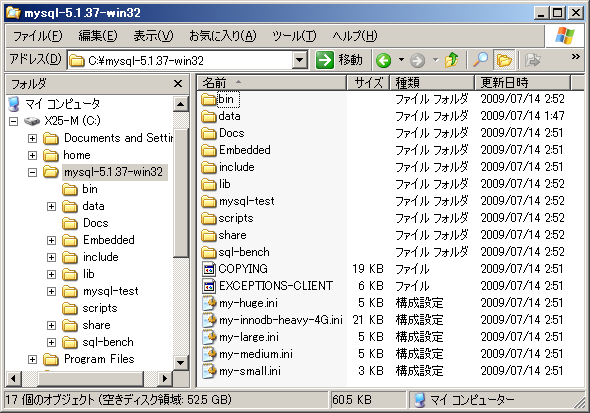Select my-medium.ini config file icon
The width and height of the screenshot is (590, 413).
209,354
